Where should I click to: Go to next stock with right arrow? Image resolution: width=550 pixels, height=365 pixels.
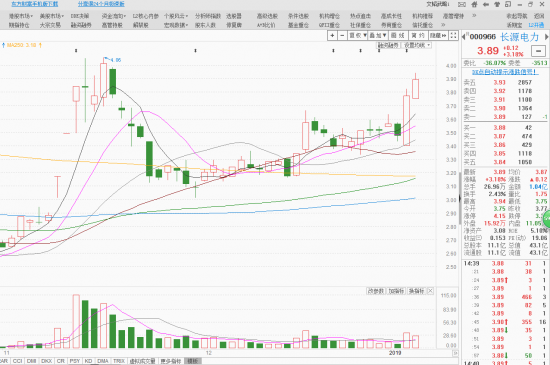(546, 36)
